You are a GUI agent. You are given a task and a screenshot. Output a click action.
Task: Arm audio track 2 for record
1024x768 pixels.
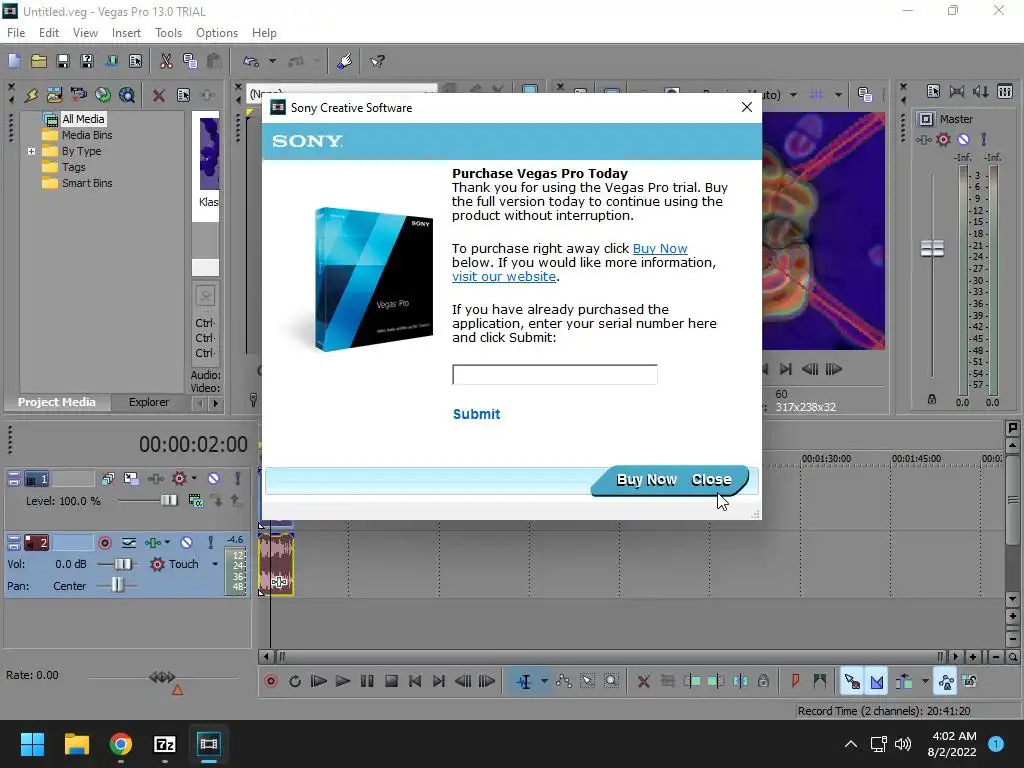105,543
